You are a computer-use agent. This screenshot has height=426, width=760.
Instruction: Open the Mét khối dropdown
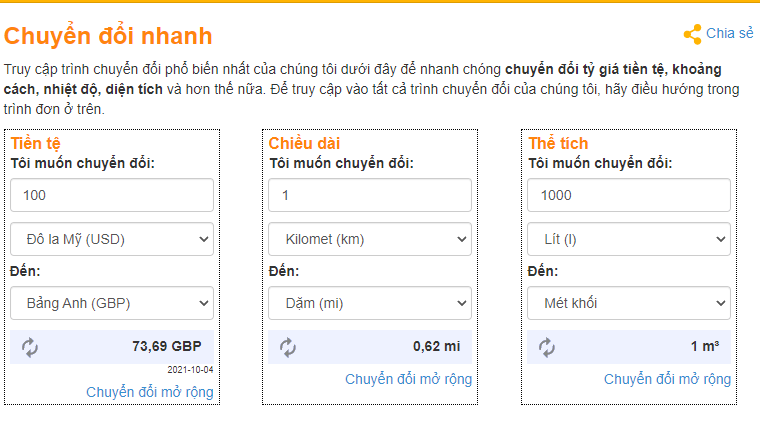pos(629,302)
